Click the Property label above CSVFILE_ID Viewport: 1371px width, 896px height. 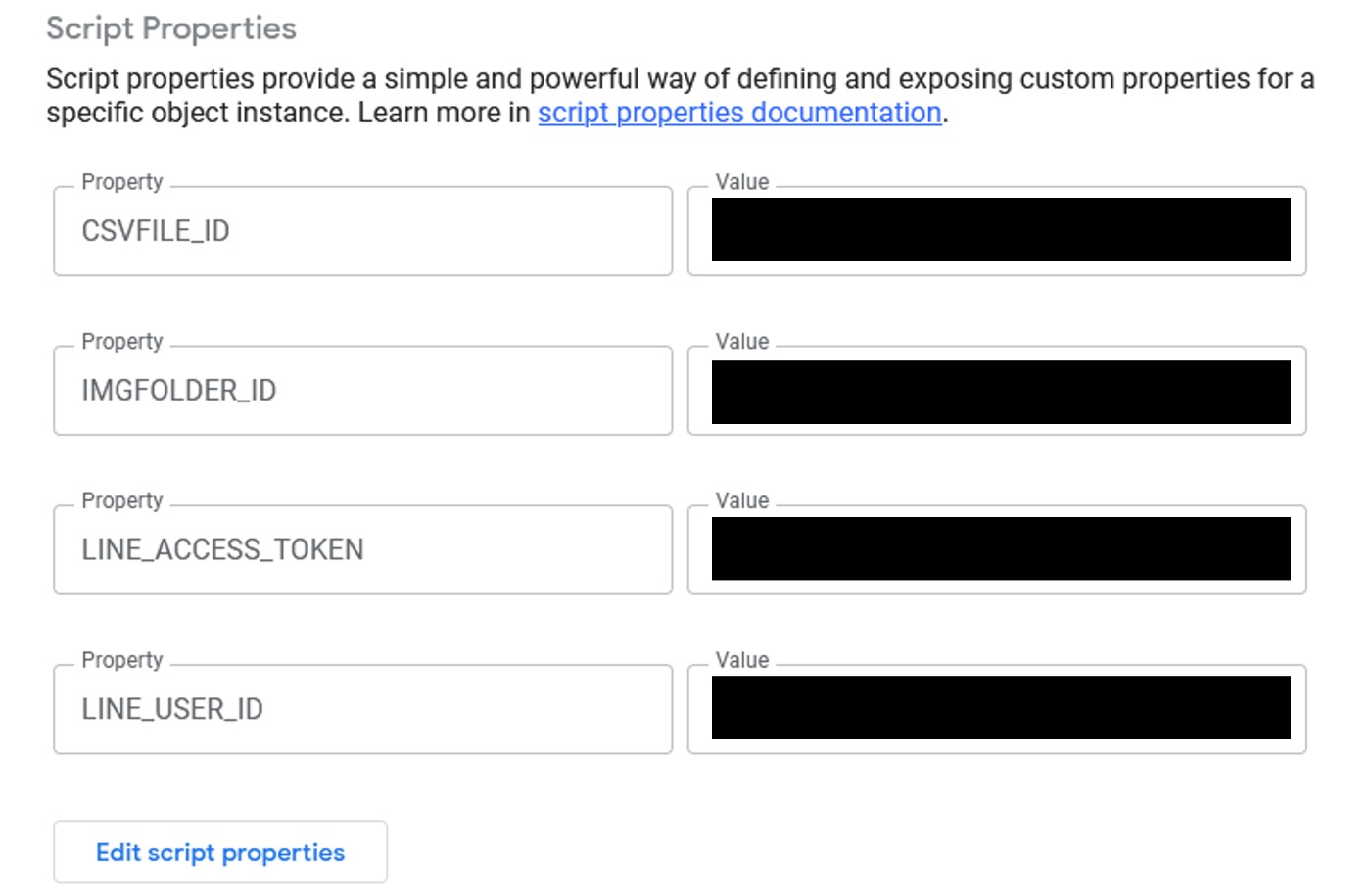122,182
